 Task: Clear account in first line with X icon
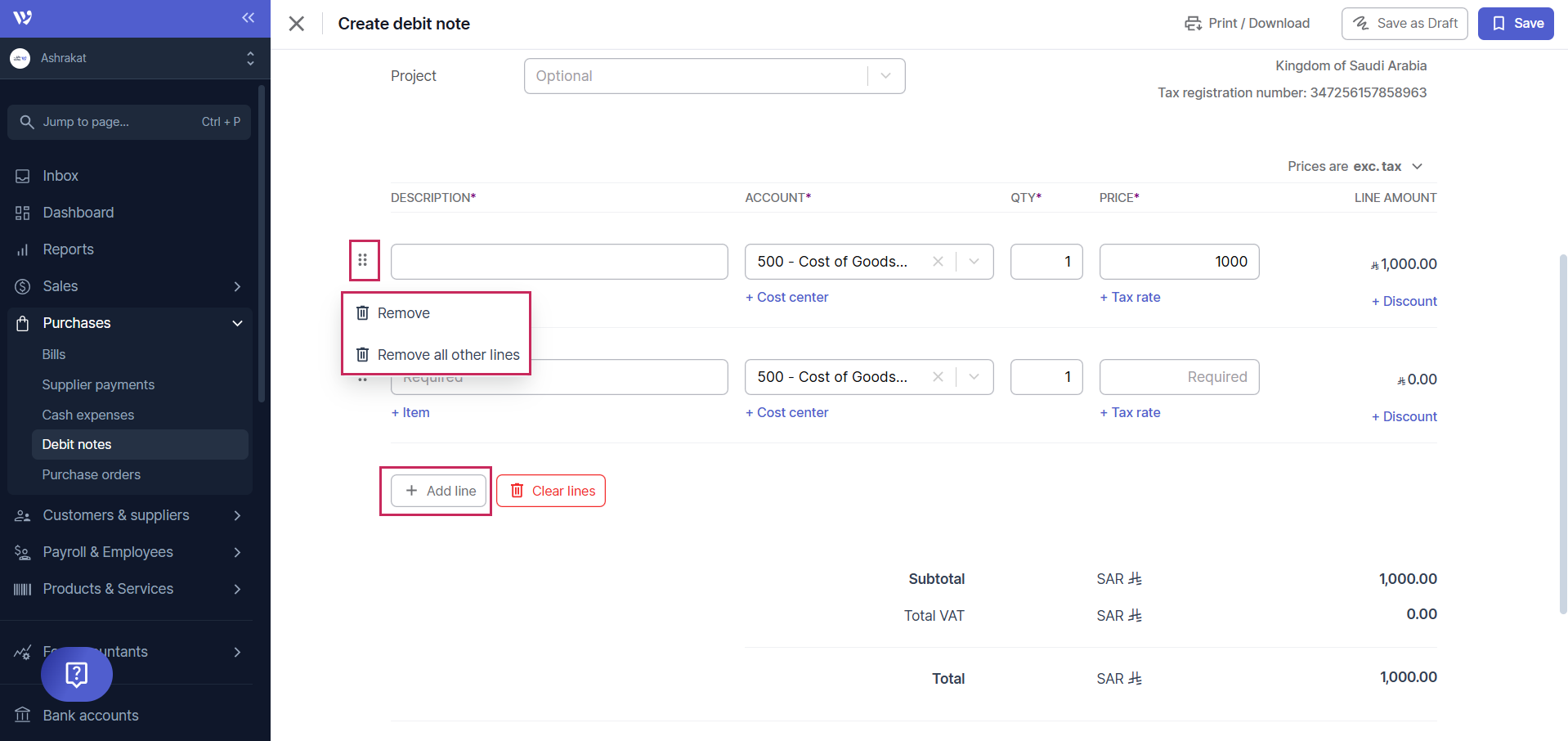point(938,262)
